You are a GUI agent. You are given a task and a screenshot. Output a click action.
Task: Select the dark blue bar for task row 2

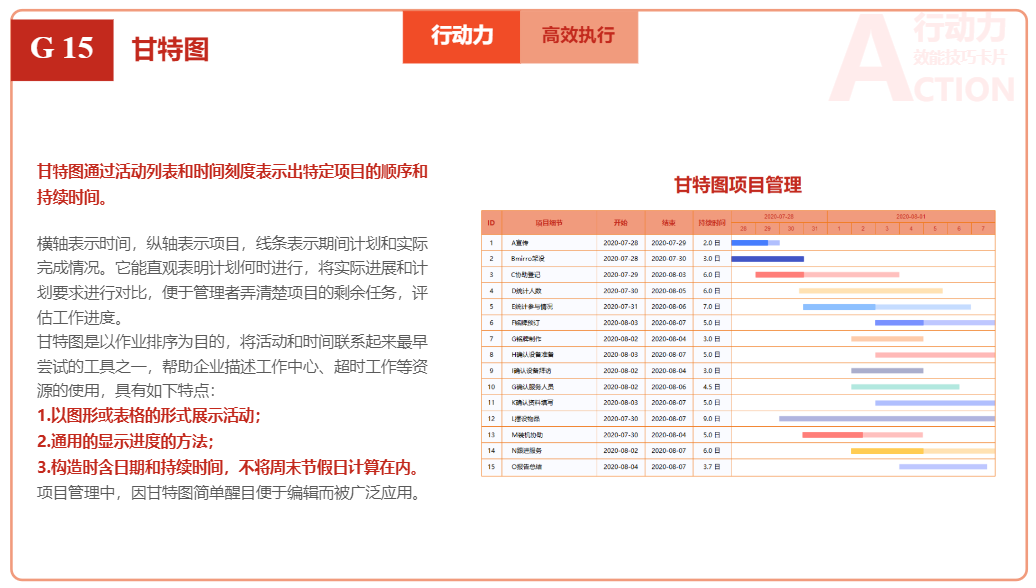767,258
